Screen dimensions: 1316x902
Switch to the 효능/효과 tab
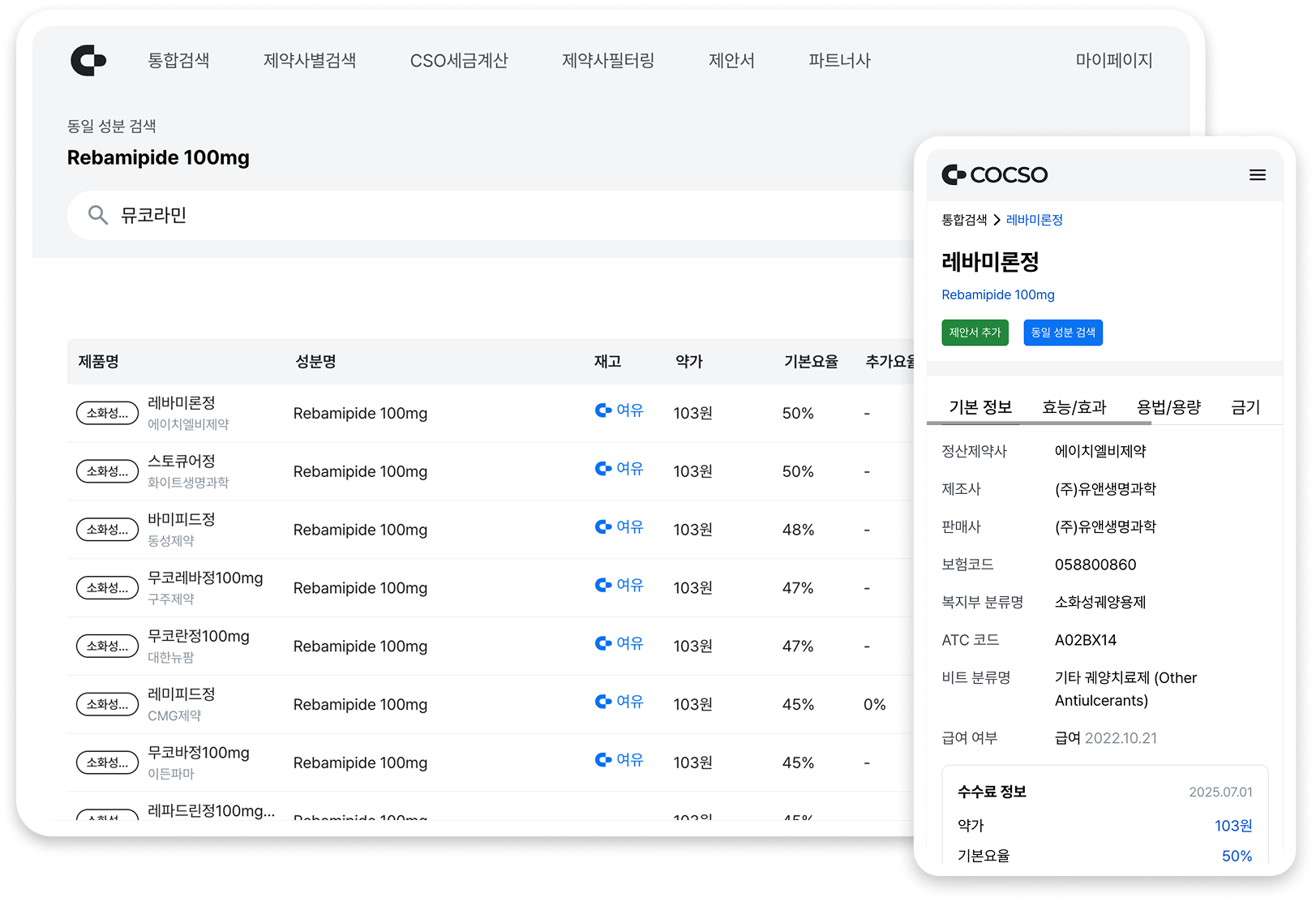point(1074,407)
